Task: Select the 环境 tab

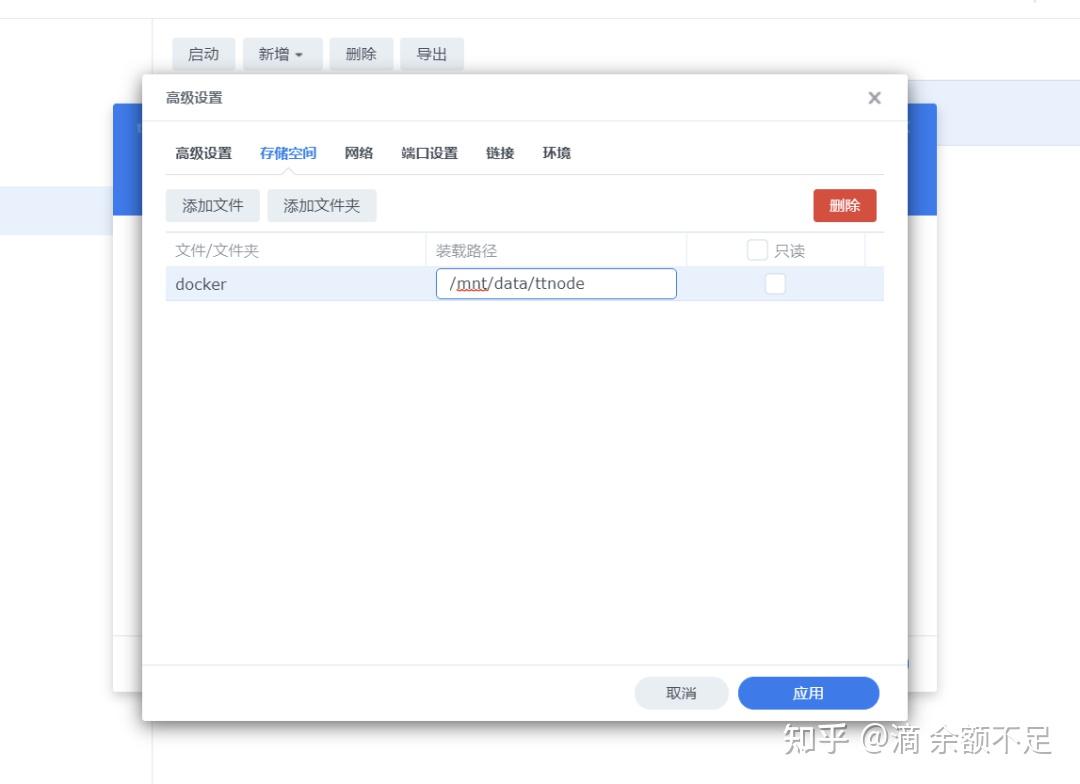Action: [556, 153]
